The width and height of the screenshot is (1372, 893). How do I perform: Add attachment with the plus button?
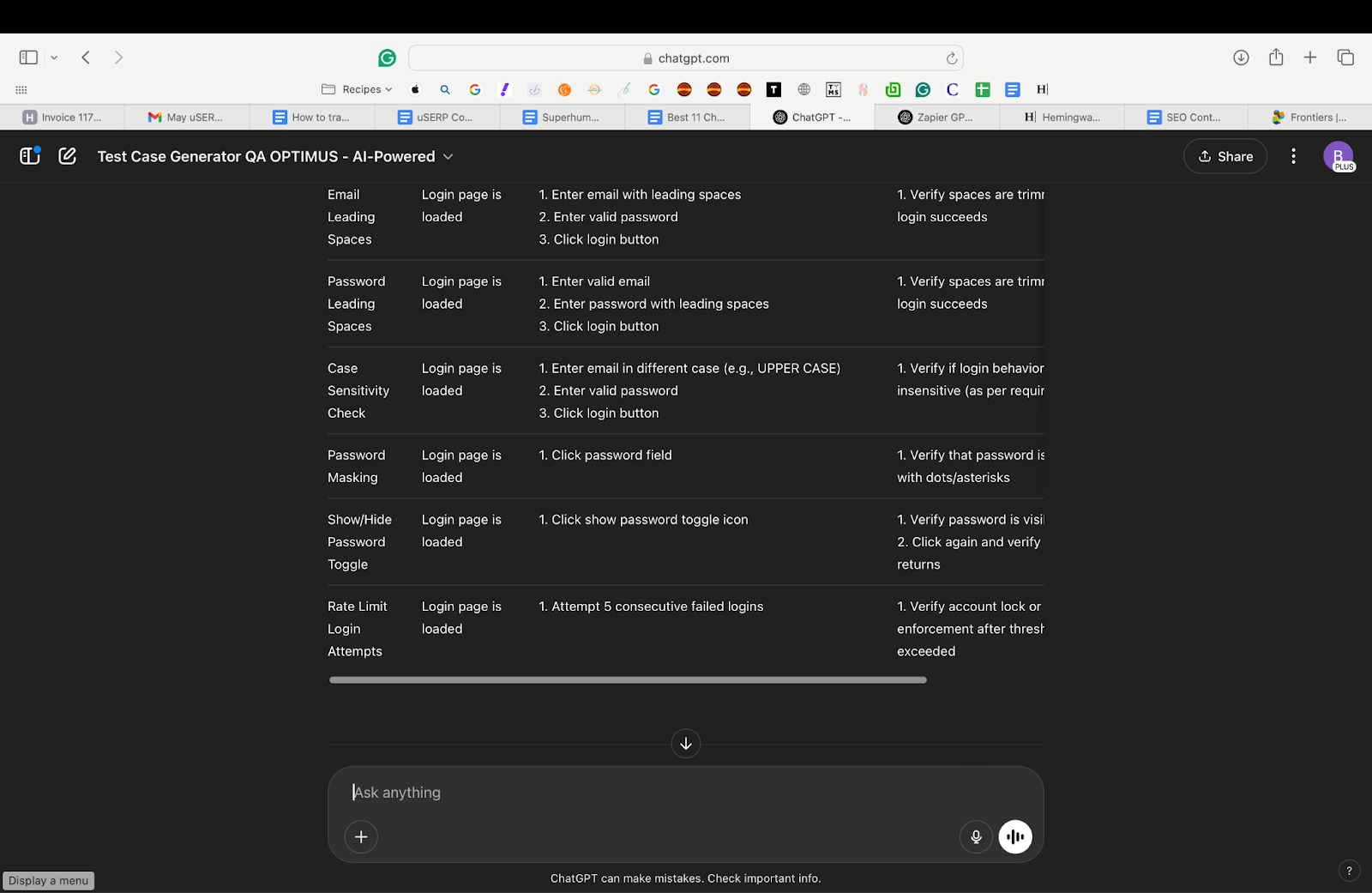pyautogui.click(x=361, y=836)
